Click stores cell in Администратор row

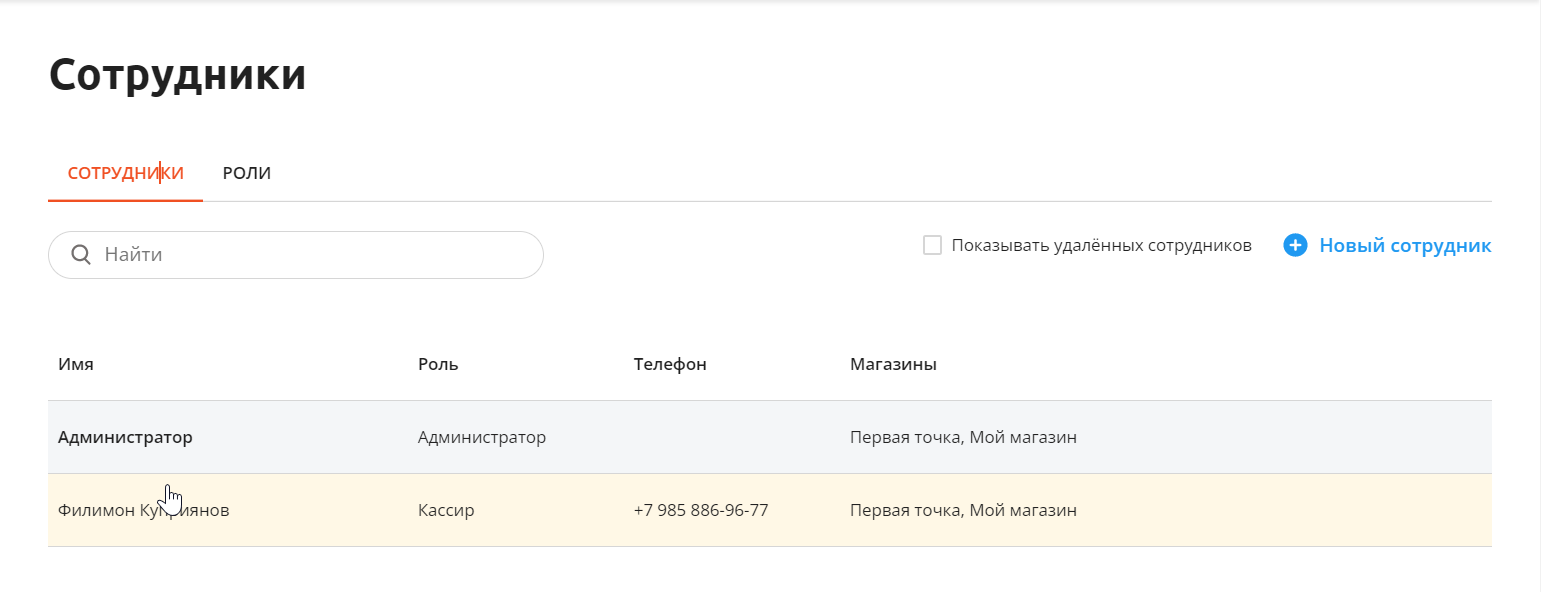pos(963,437)
